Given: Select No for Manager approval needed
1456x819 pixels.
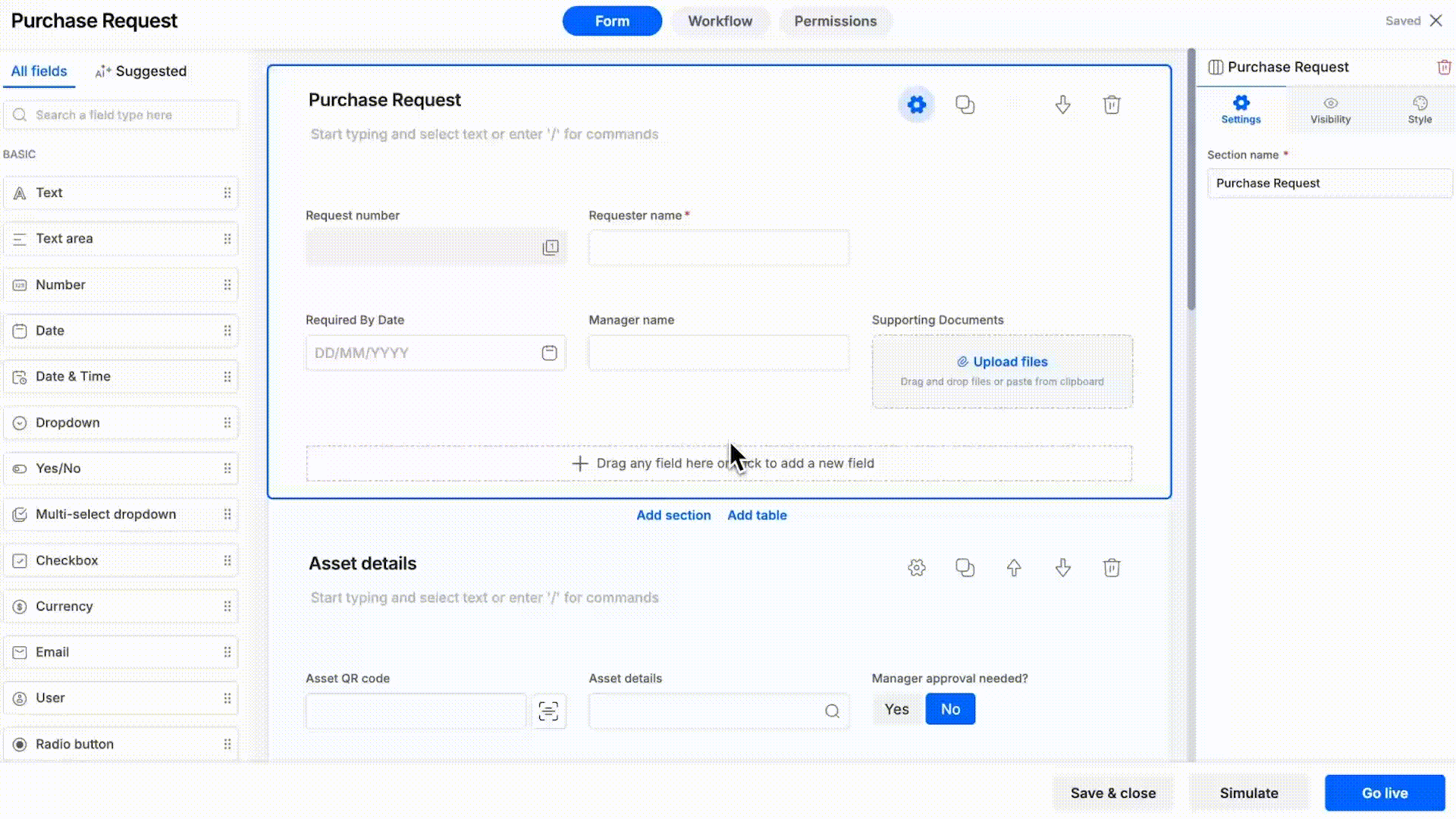Looking at the screenshot, I should 950,709.
